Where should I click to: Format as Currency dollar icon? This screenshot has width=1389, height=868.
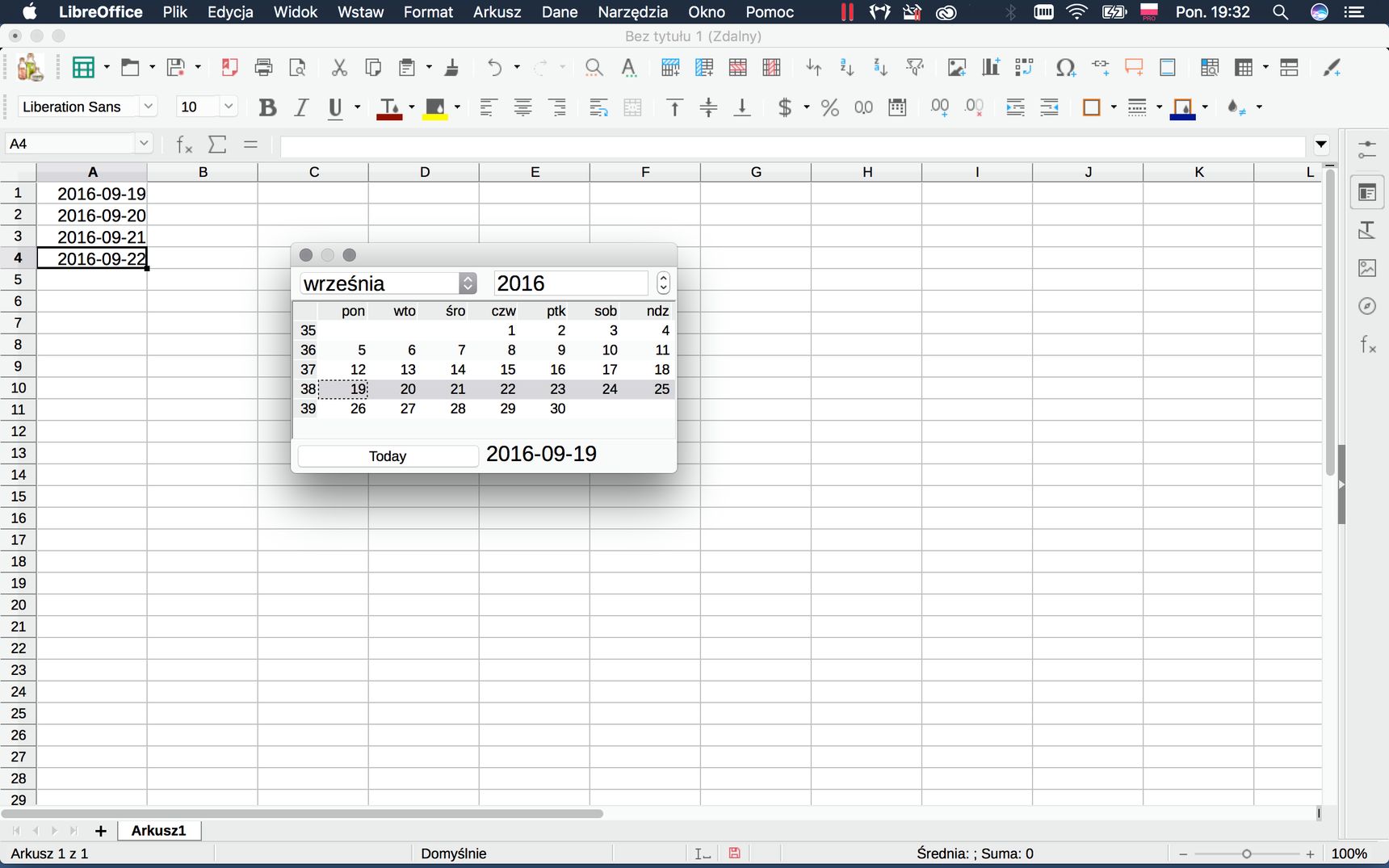coord(784,107)
